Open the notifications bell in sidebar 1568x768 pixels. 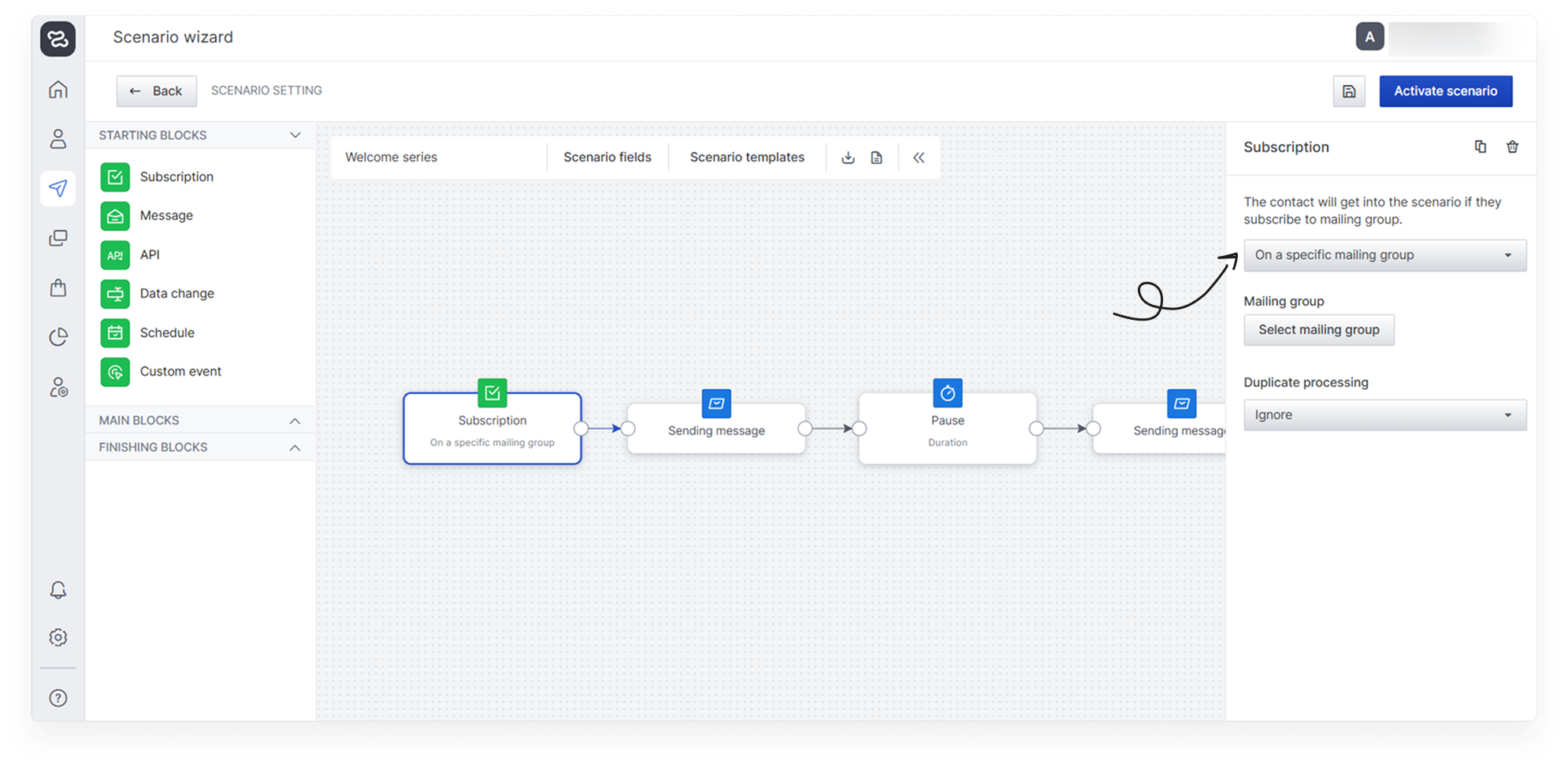(x=58, y=590)
